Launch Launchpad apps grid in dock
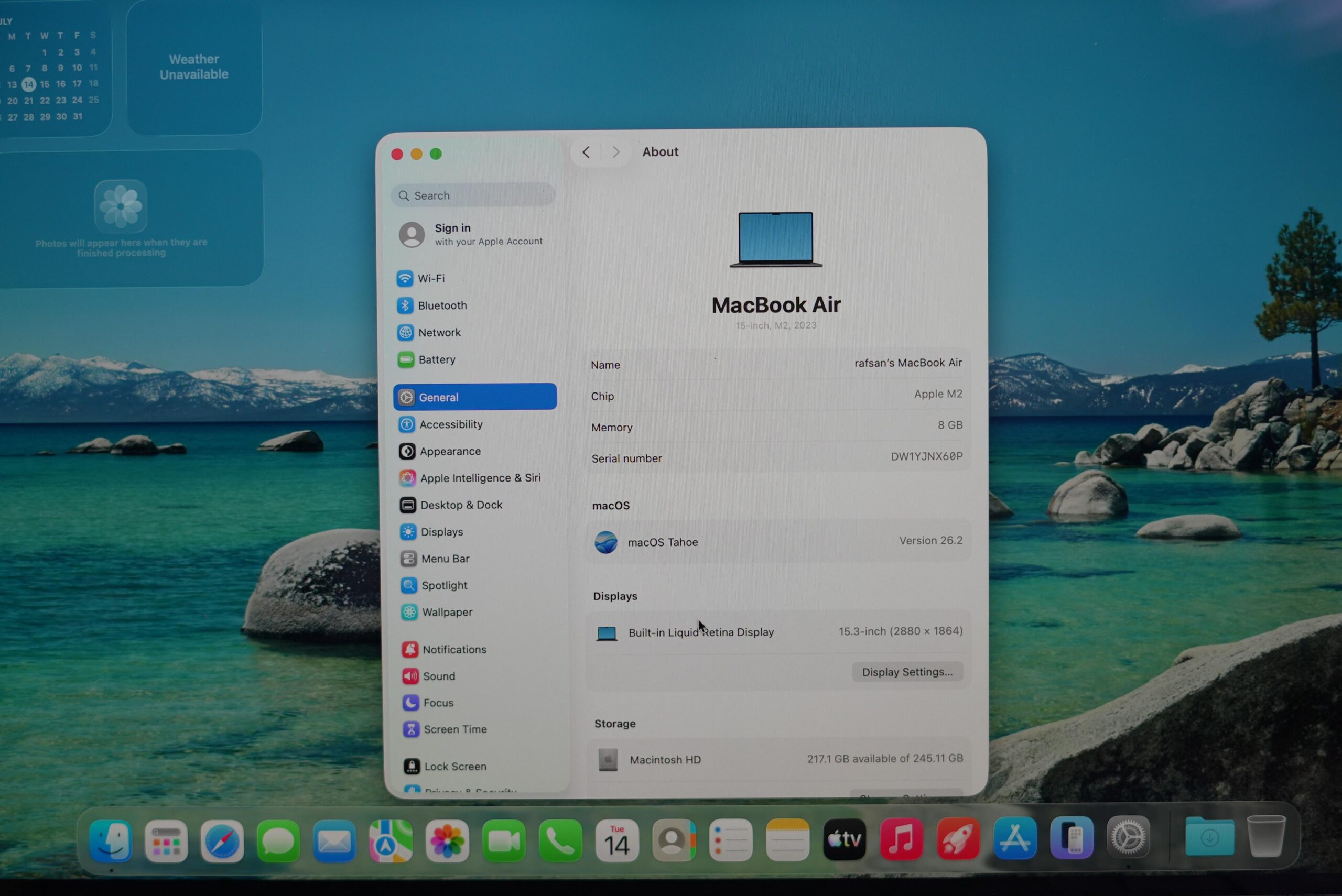Image resolution: width=1342 pixels, height=896 pixels. (166, 840)
